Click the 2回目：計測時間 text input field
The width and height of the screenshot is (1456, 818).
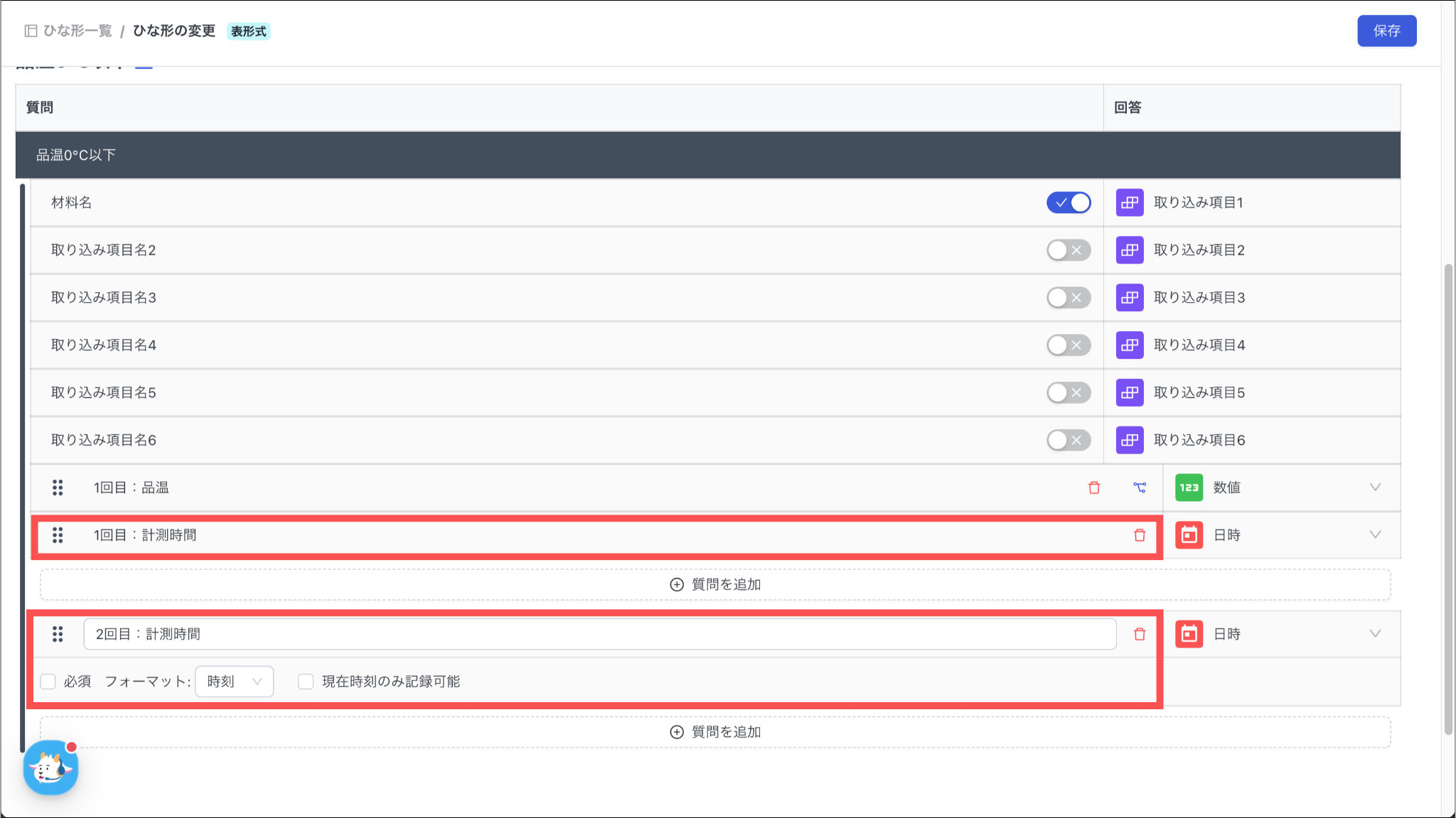tap(599, 634)
